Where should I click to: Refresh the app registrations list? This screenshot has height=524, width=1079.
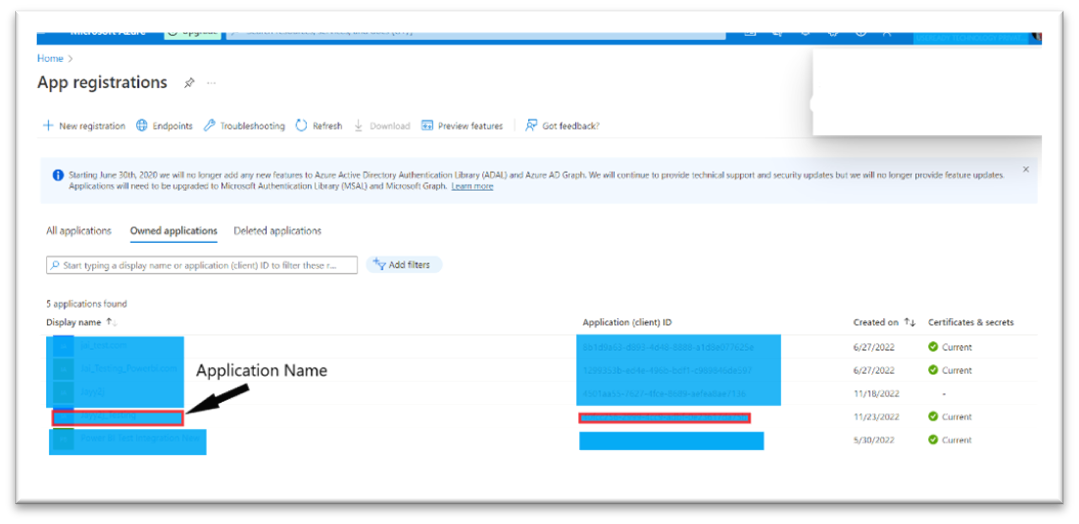319,126
